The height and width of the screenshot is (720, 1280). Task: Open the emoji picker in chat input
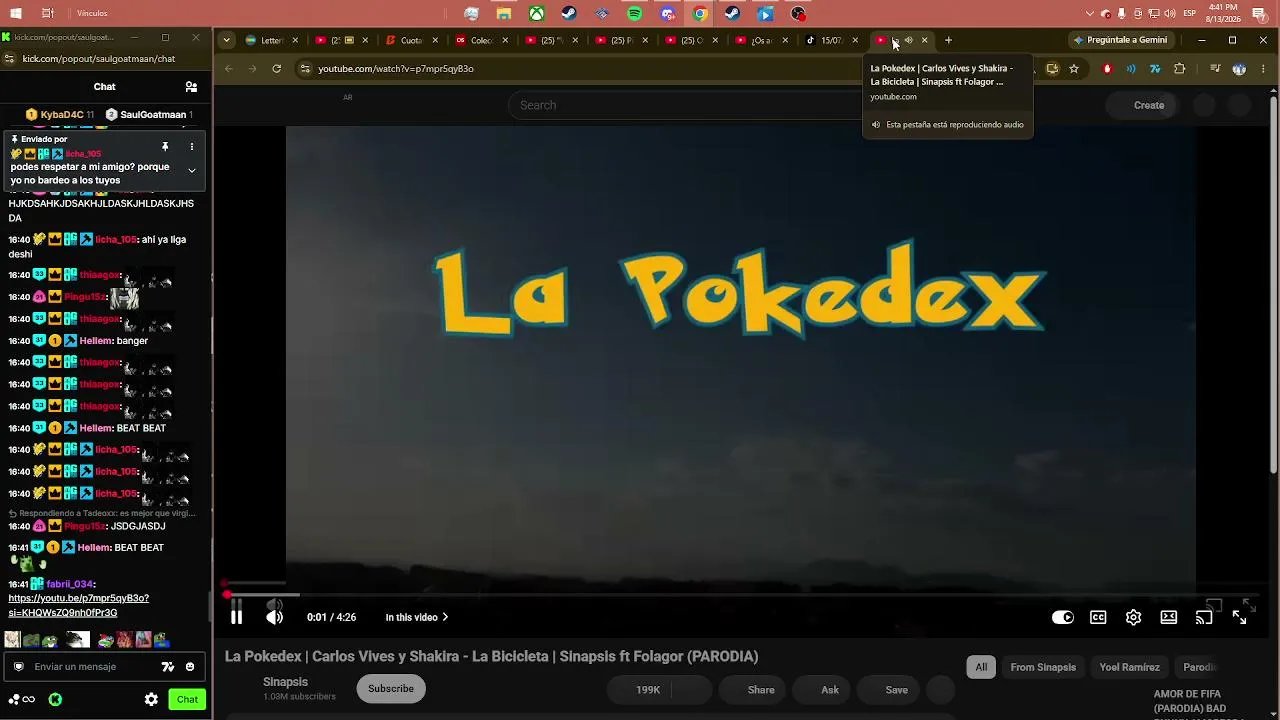190,667
